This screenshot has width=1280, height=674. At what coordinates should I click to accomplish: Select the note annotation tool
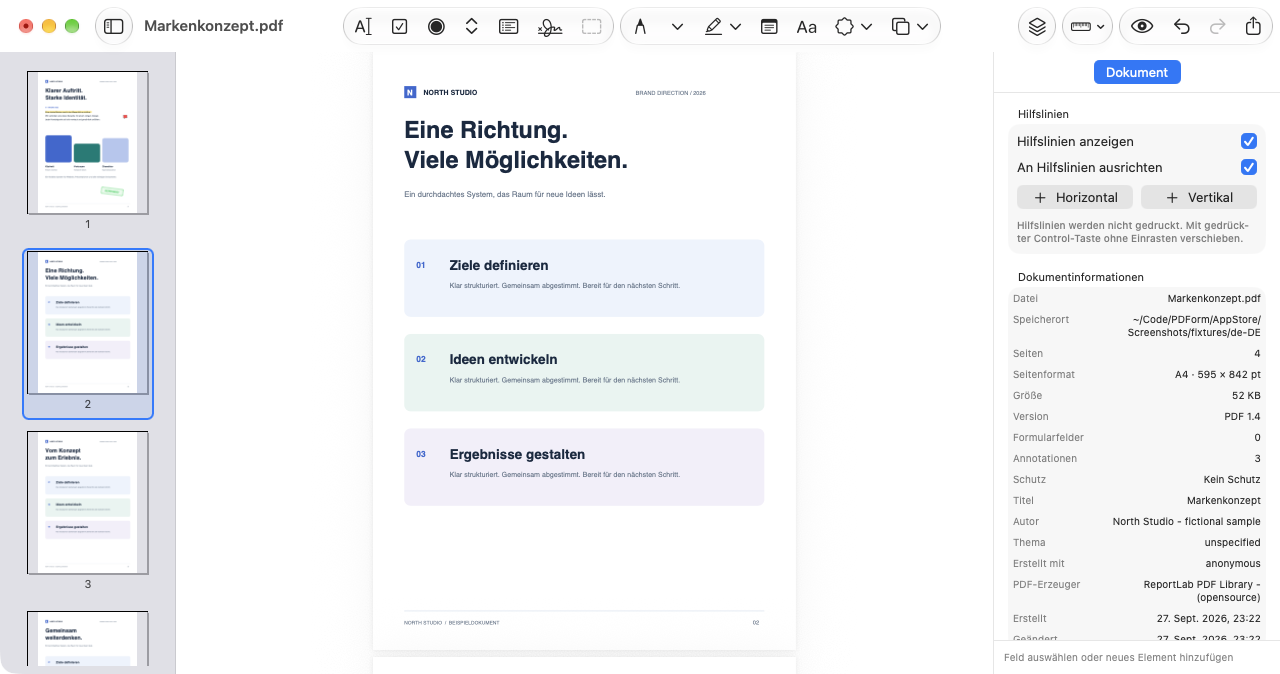pyautogui.click(x=769, y=27)
